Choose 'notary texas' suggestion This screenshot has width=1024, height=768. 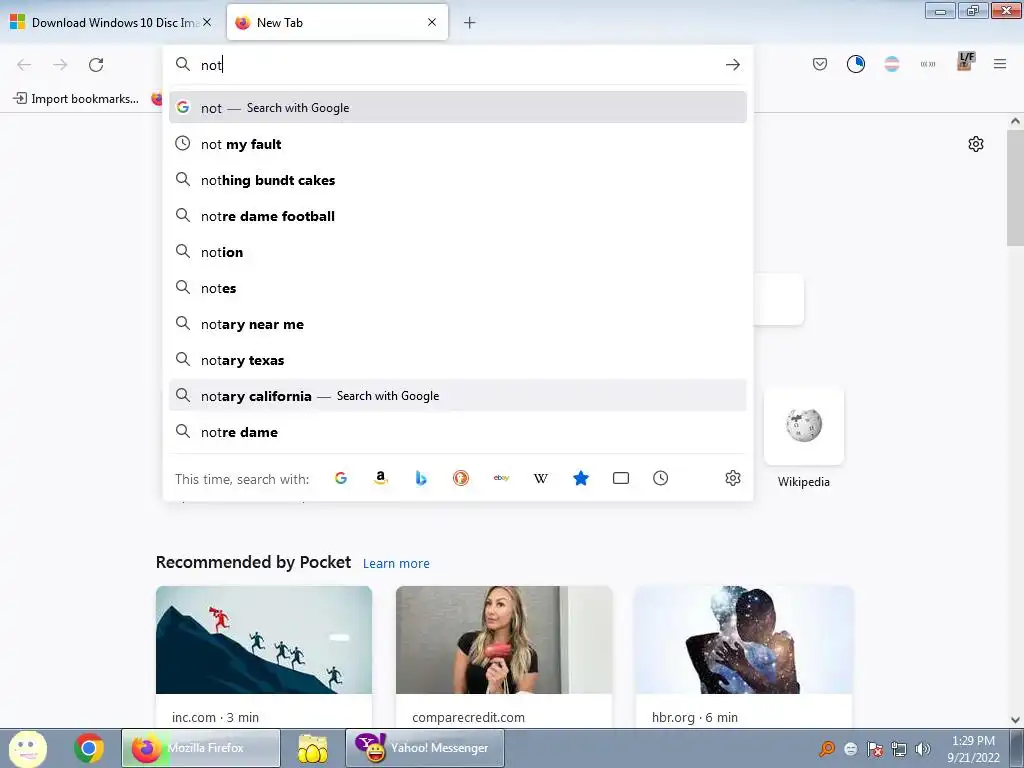pyautogui.click(x=457, y=360)
